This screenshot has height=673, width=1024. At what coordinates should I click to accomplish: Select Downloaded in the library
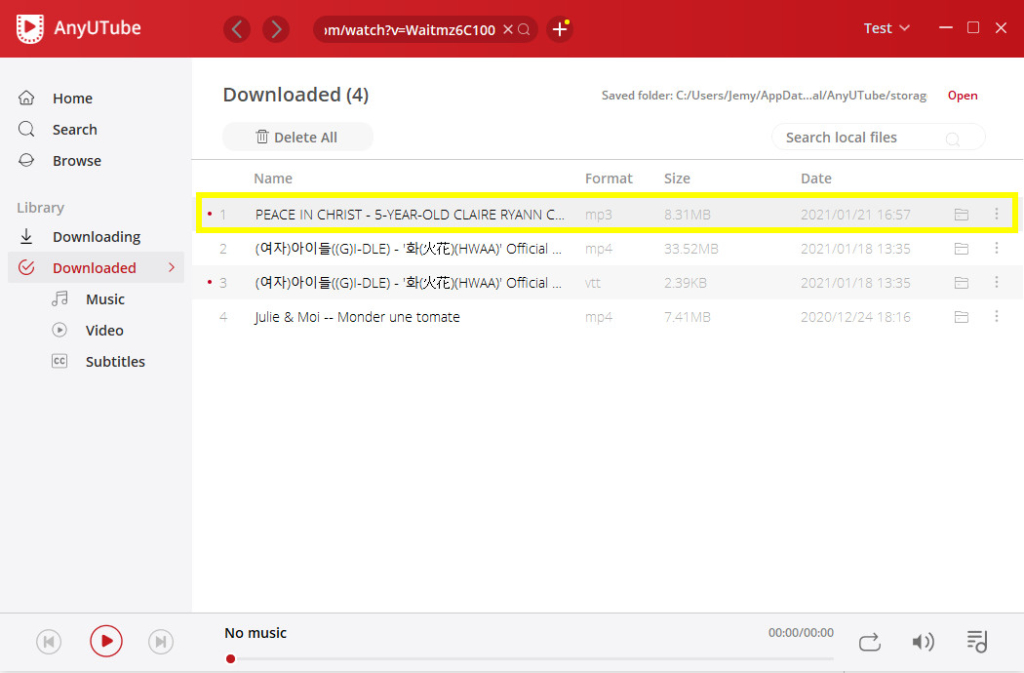point(95,268)
